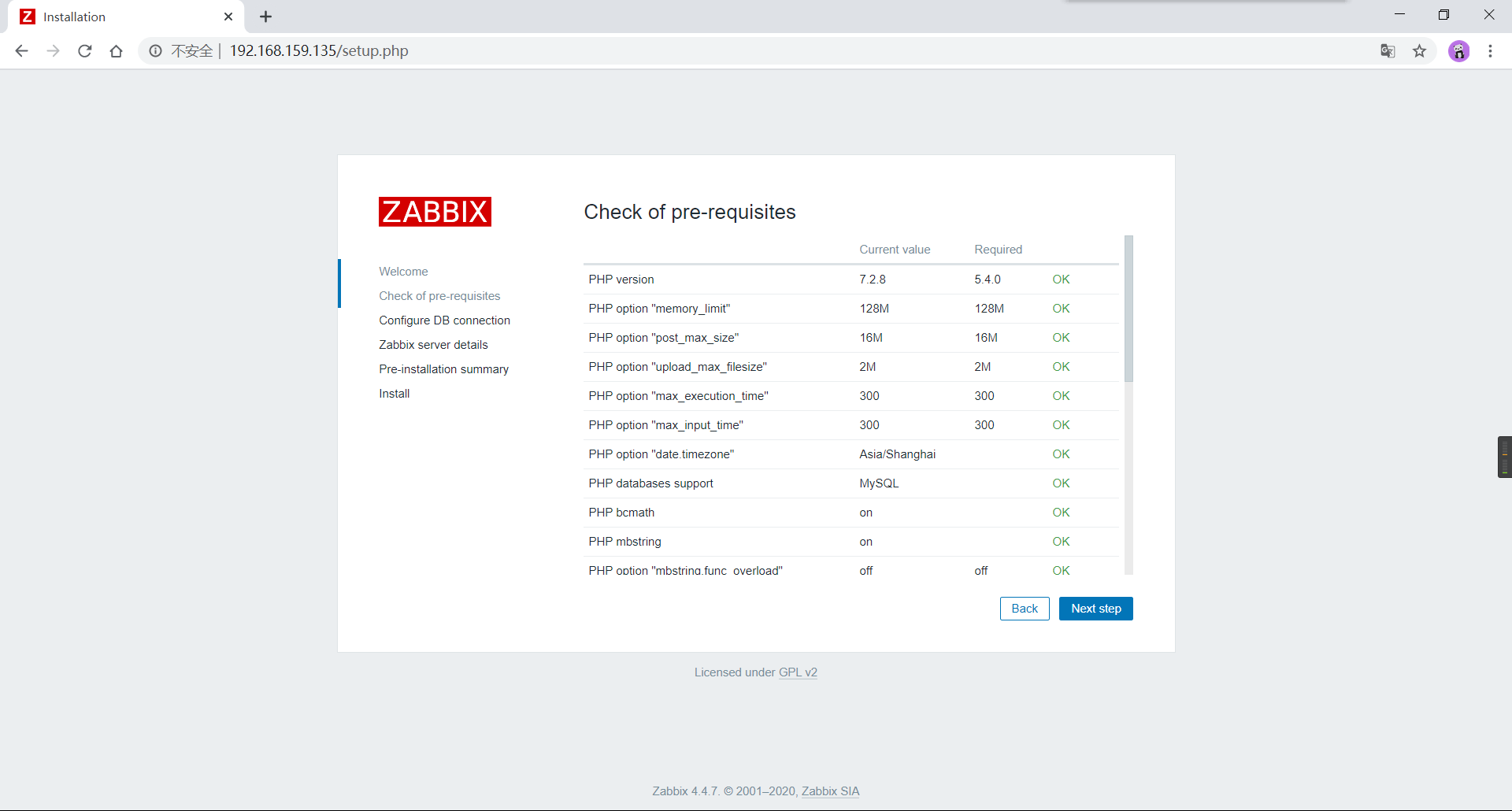This screenshot has height=811, width=1512.
Task: Click the Current value column header
Action: tap(895, 250)
